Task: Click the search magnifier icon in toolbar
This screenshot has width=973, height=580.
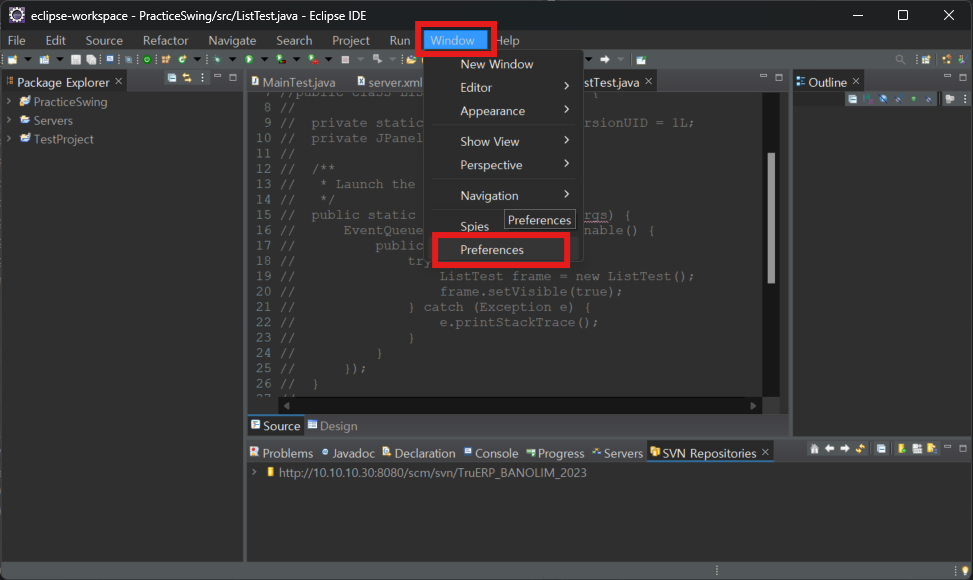Action: point(900,60)
